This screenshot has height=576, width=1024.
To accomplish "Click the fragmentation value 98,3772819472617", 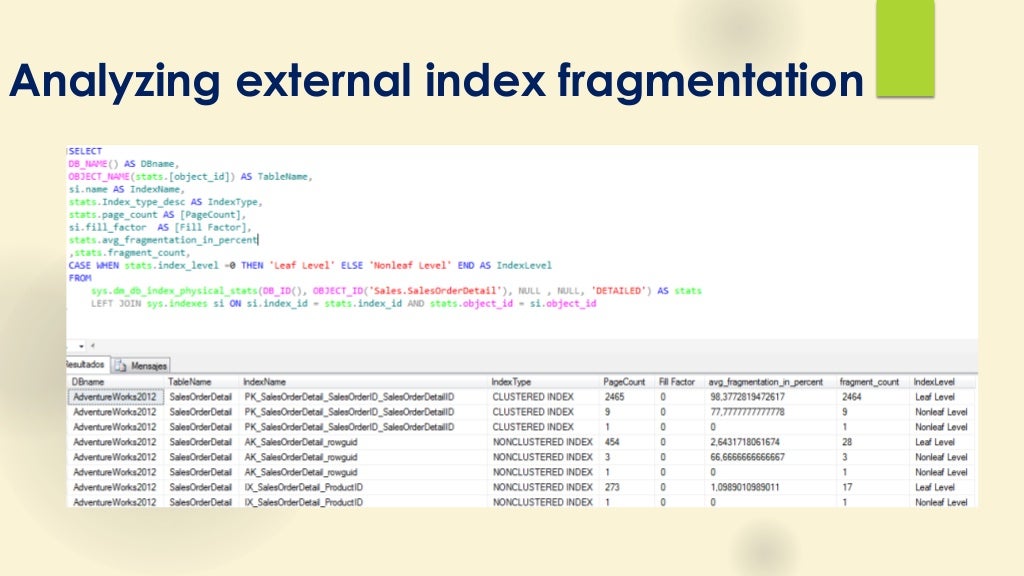I will tap(748, 397).
